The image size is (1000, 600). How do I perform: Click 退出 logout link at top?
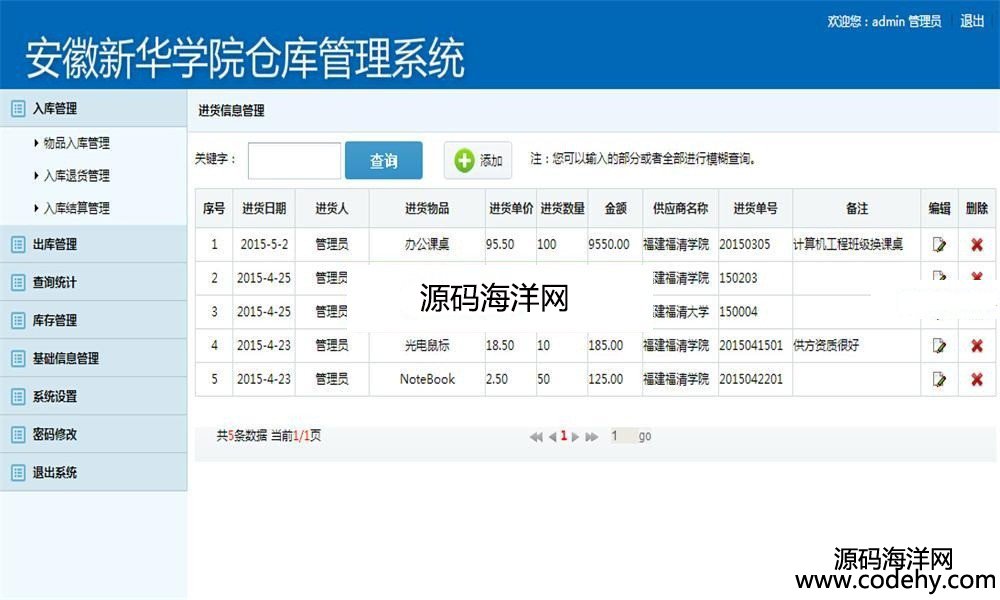point(972,21)
